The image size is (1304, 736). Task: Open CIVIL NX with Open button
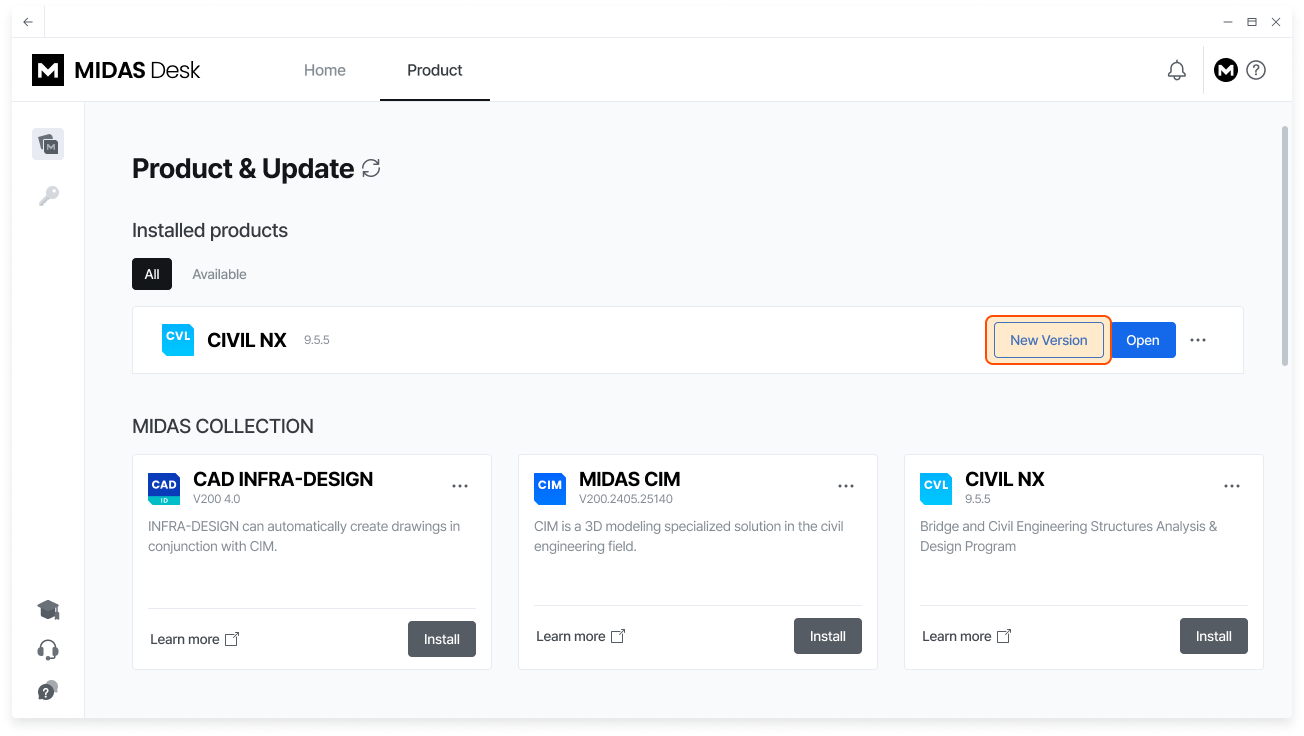click(1143, 340)
